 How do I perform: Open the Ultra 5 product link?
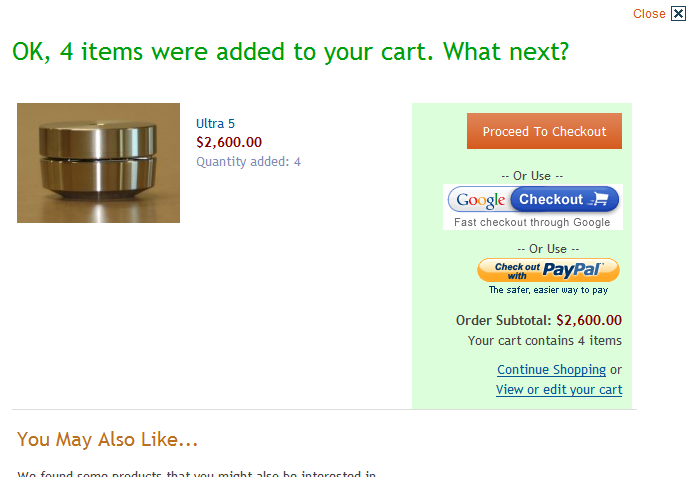[215, 123]
